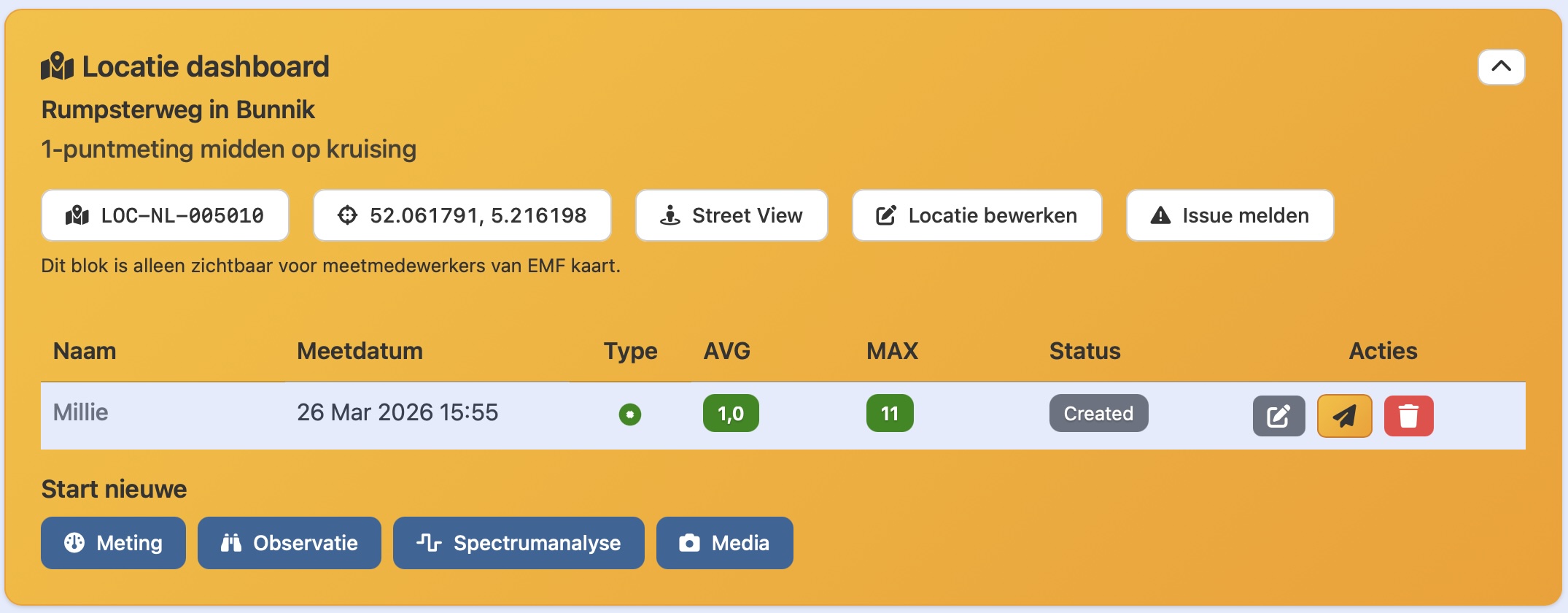The width and height of the screenshot is (1568, 613).
Task: Collapse the Locatie dashboard panel
Action: [1501, 67]
